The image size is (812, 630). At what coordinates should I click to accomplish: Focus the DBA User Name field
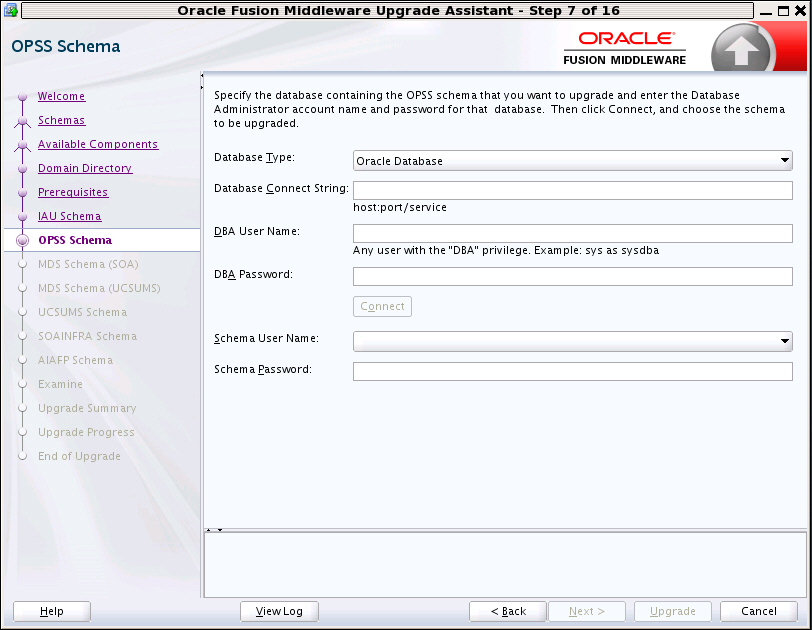pos(573,233)
